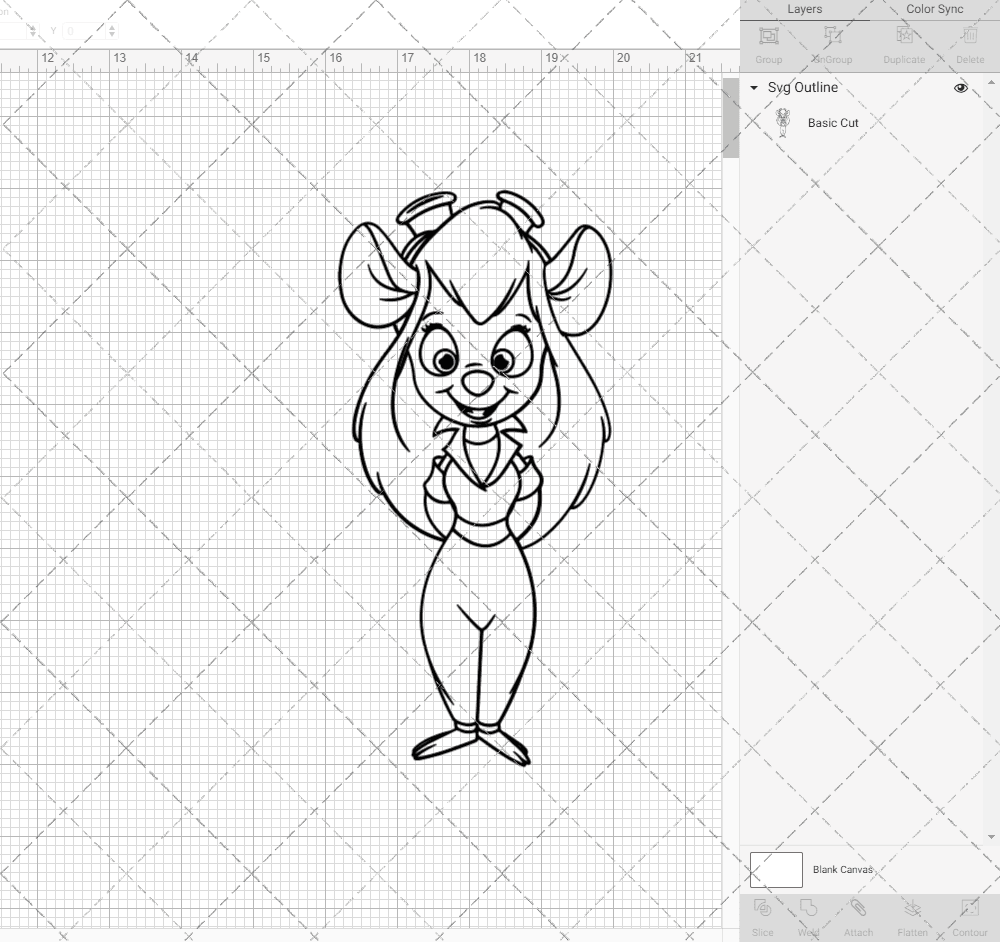The width and height of the screenshot is (1000, 942).
Task: Select the Svg Outline layer name
Action: [802, 87]
